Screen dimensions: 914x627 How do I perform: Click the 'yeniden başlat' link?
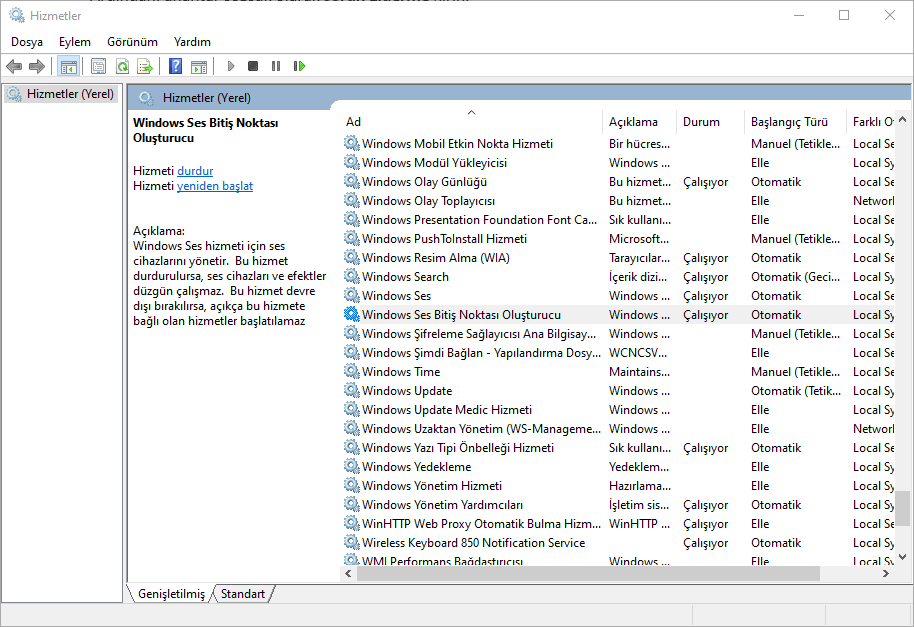coord(215,186)
